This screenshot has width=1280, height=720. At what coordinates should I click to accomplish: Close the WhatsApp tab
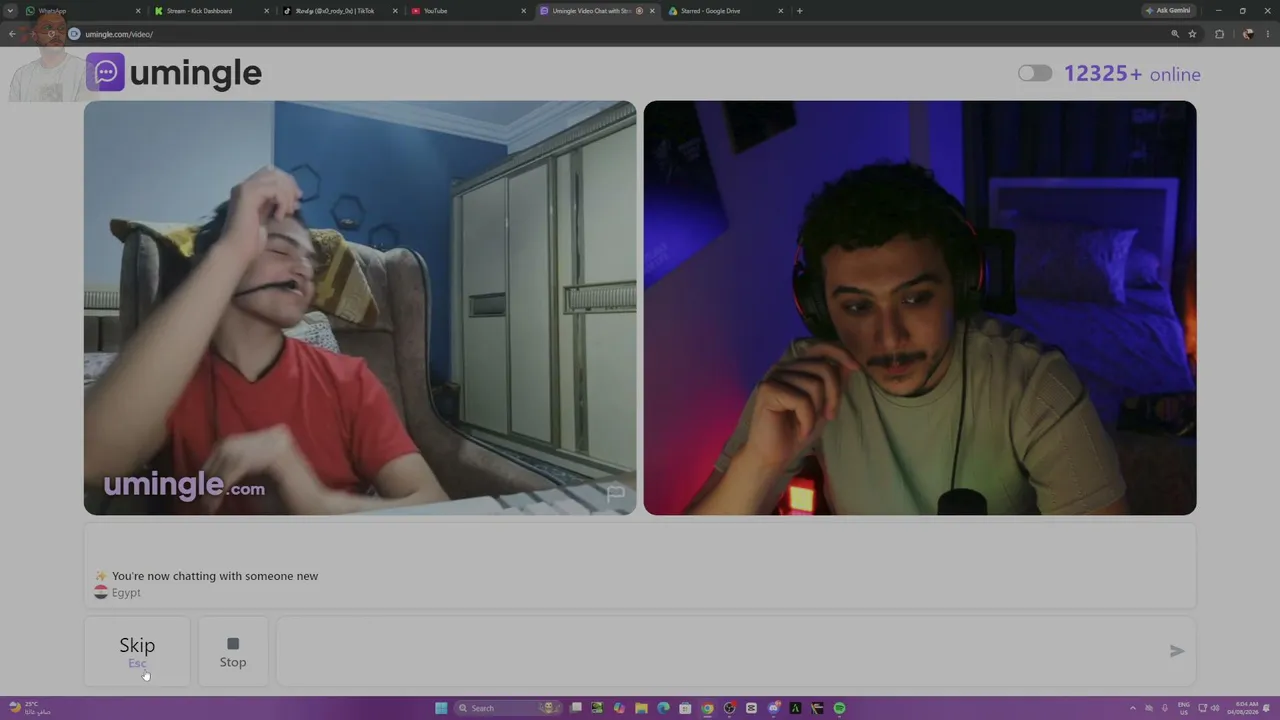click(138, 11)
